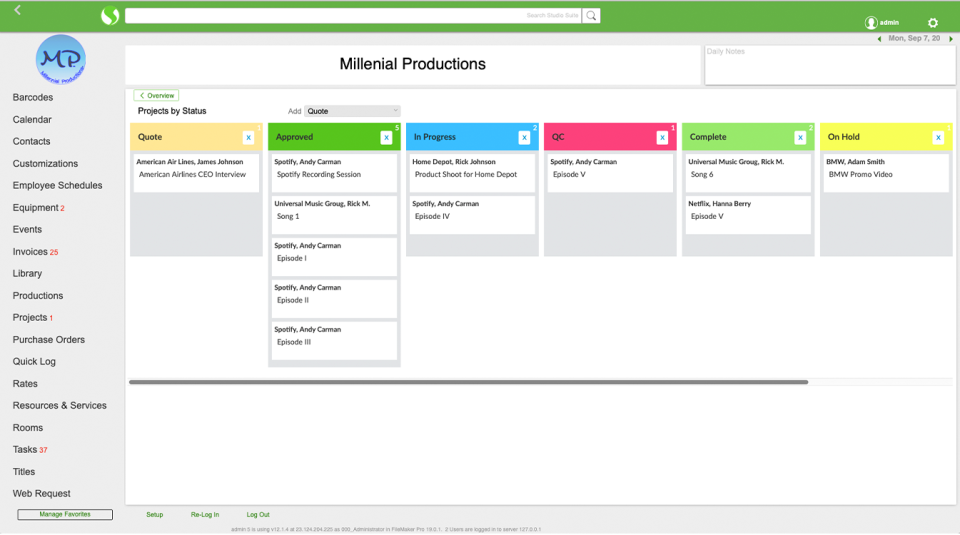Open Tasks in the sidebar
Image resolution: width=960 pixels, height=535 pixels.
(x=25, y=450)
